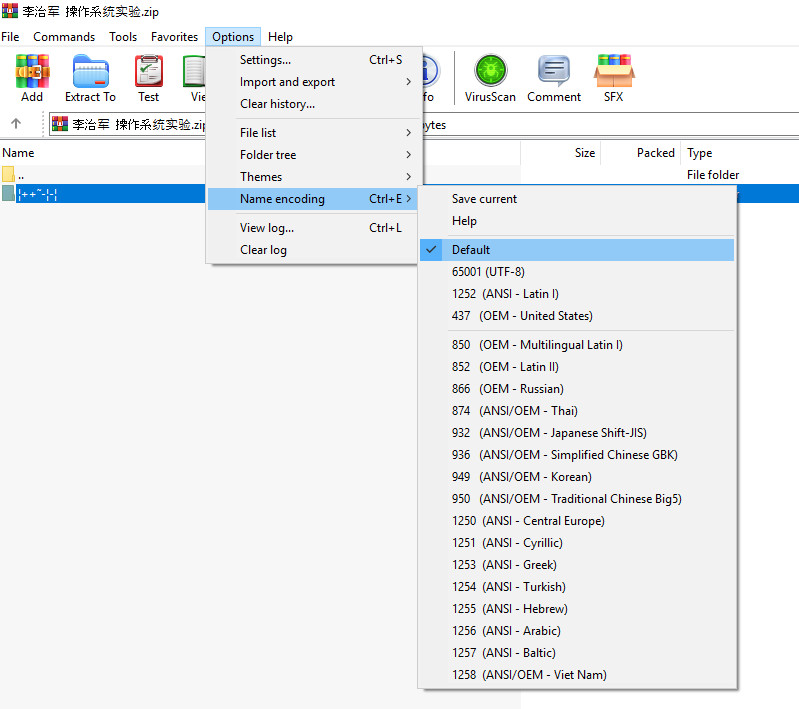The image size is (799, 709).
Task: Choose 65001 (UTF-8) name encoding
Action: (x=488, y=272)
